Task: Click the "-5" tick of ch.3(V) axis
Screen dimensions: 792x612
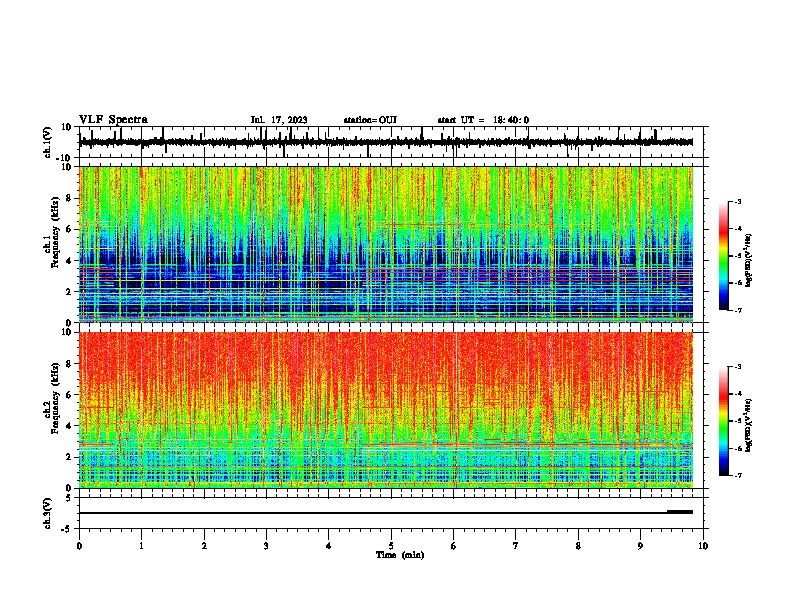Action: coord(67,529)
